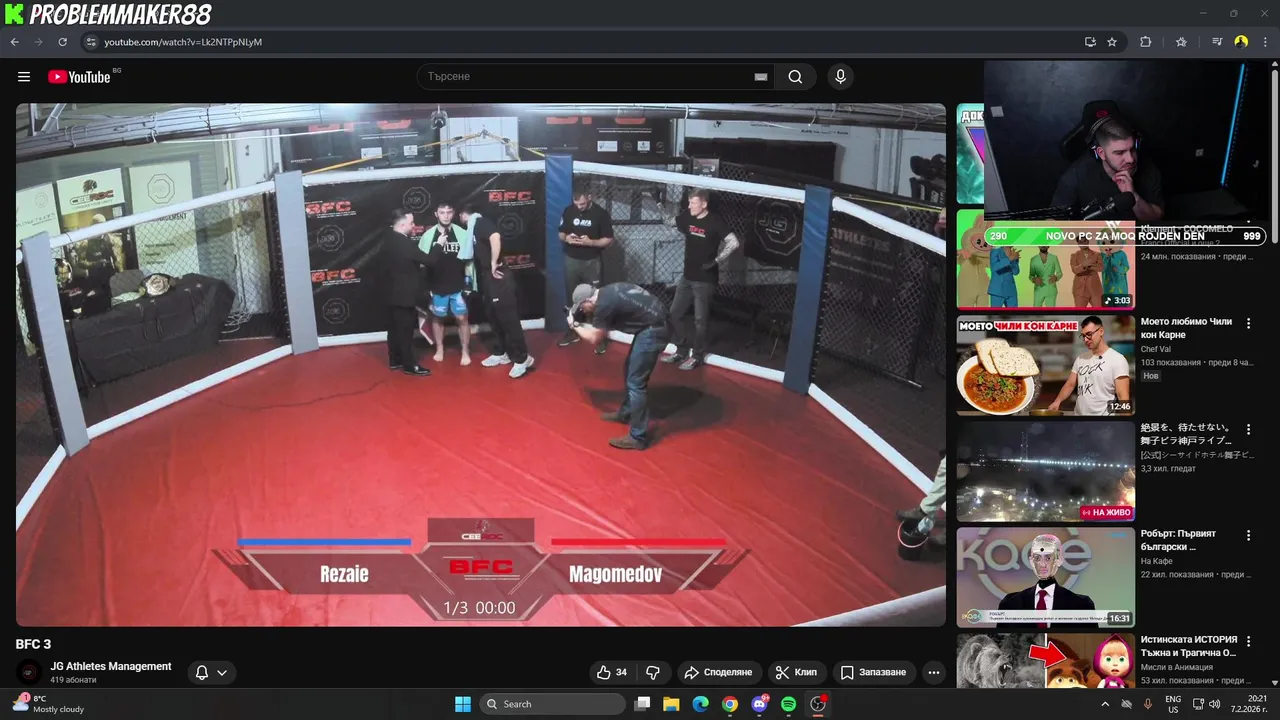Open the Chrome media control icon
Image resolution: width=1280 pixels, height=720 pixels.
1217,42
